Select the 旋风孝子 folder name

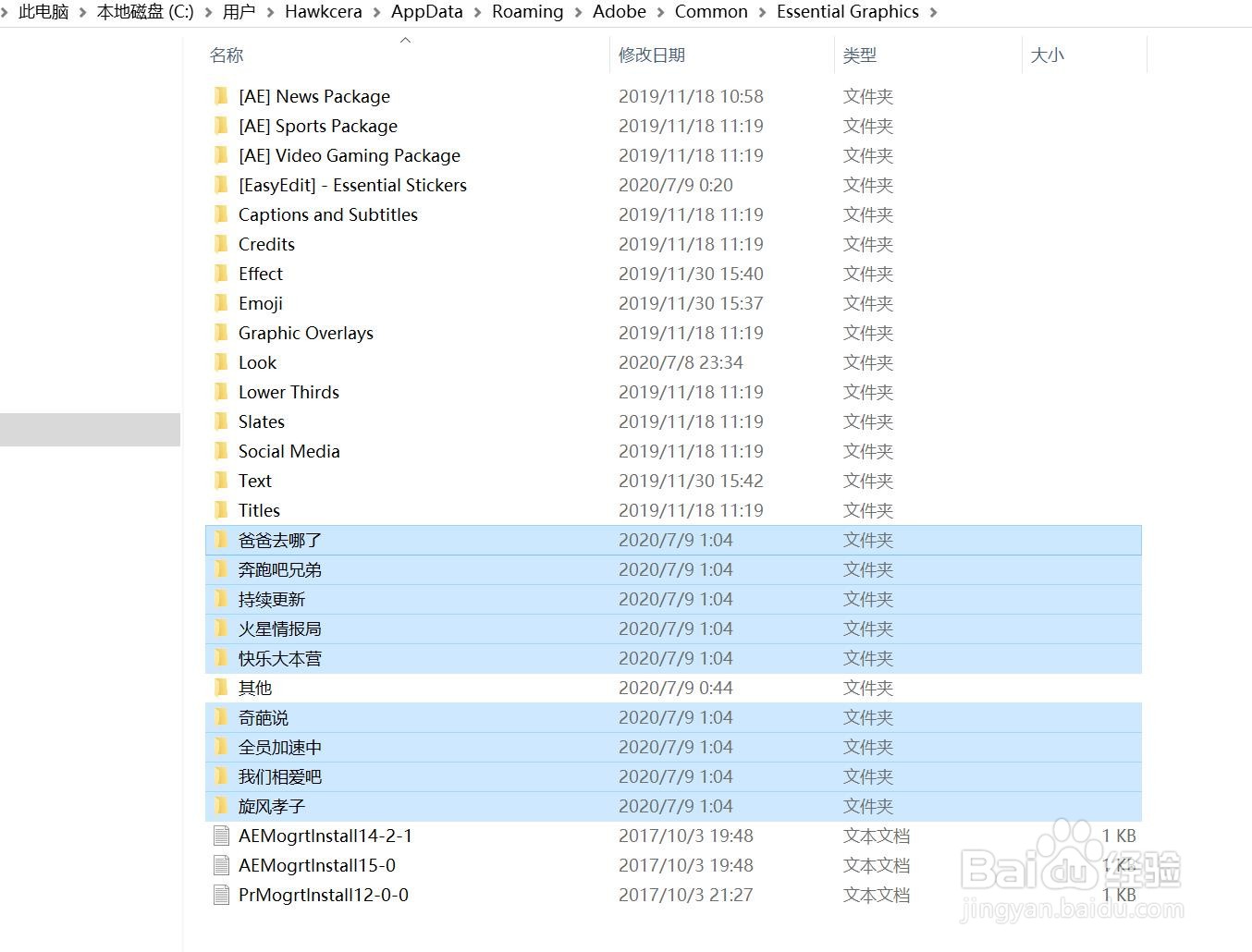coord(272,806)
